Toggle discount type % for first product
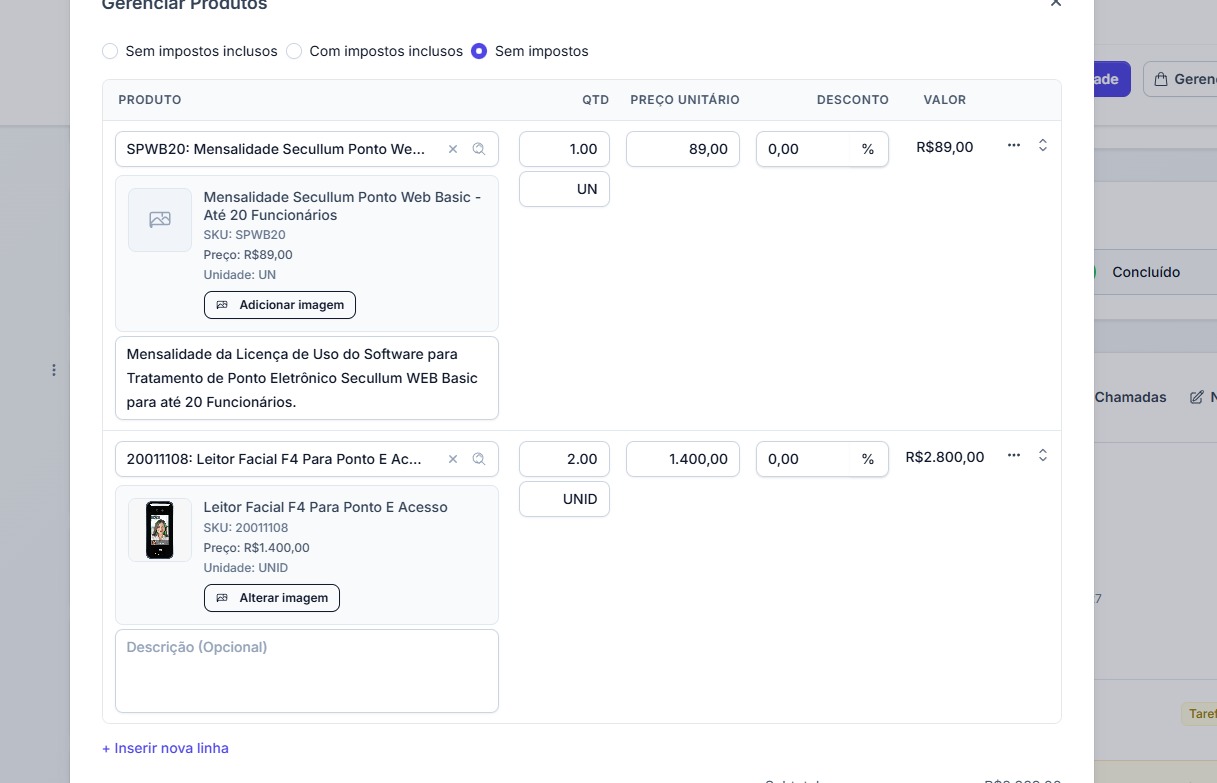1217x783 pixels. [x=867, y=150]
